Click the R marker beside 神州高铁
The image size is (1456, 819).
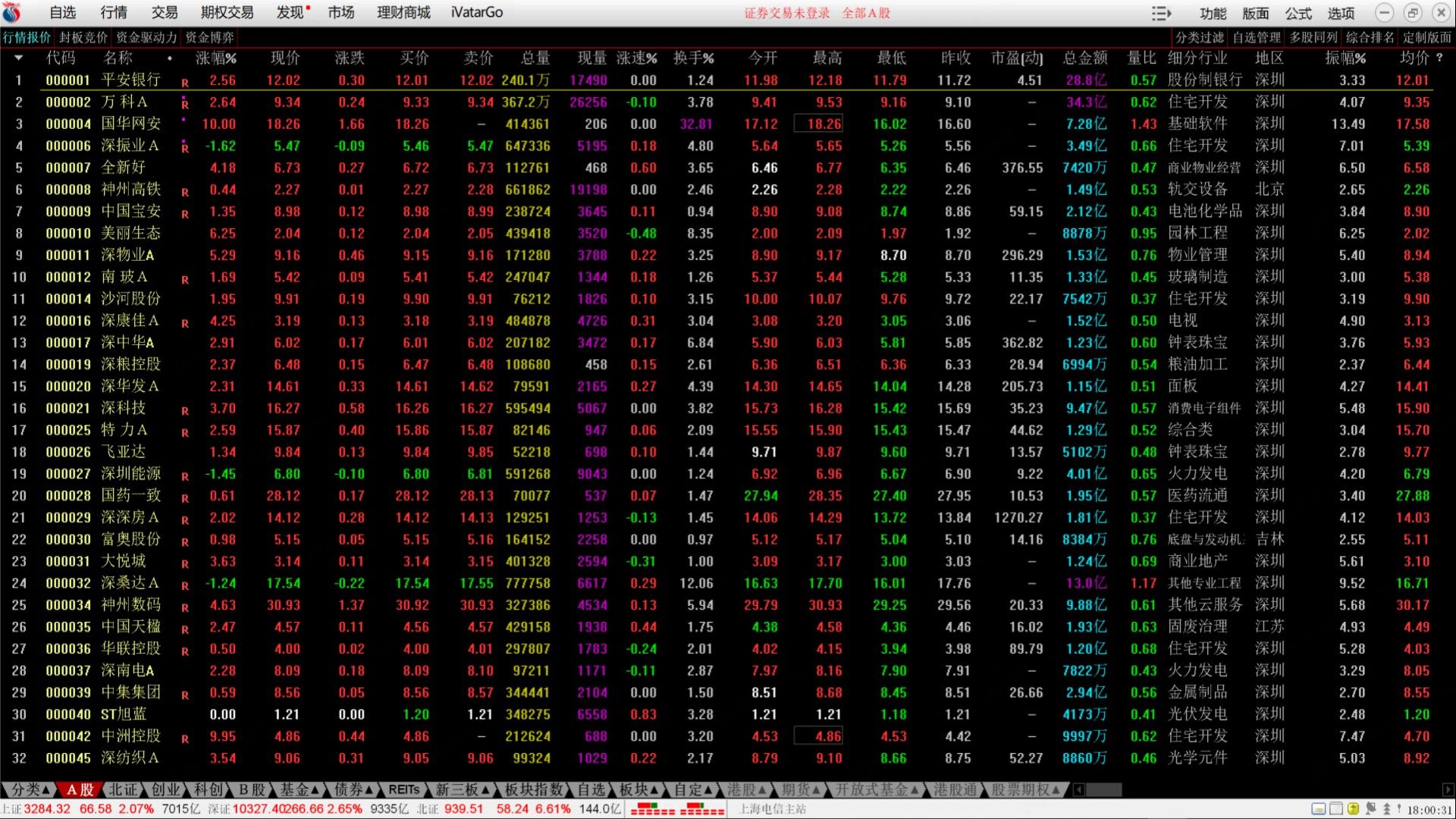[x=185, y=192]
